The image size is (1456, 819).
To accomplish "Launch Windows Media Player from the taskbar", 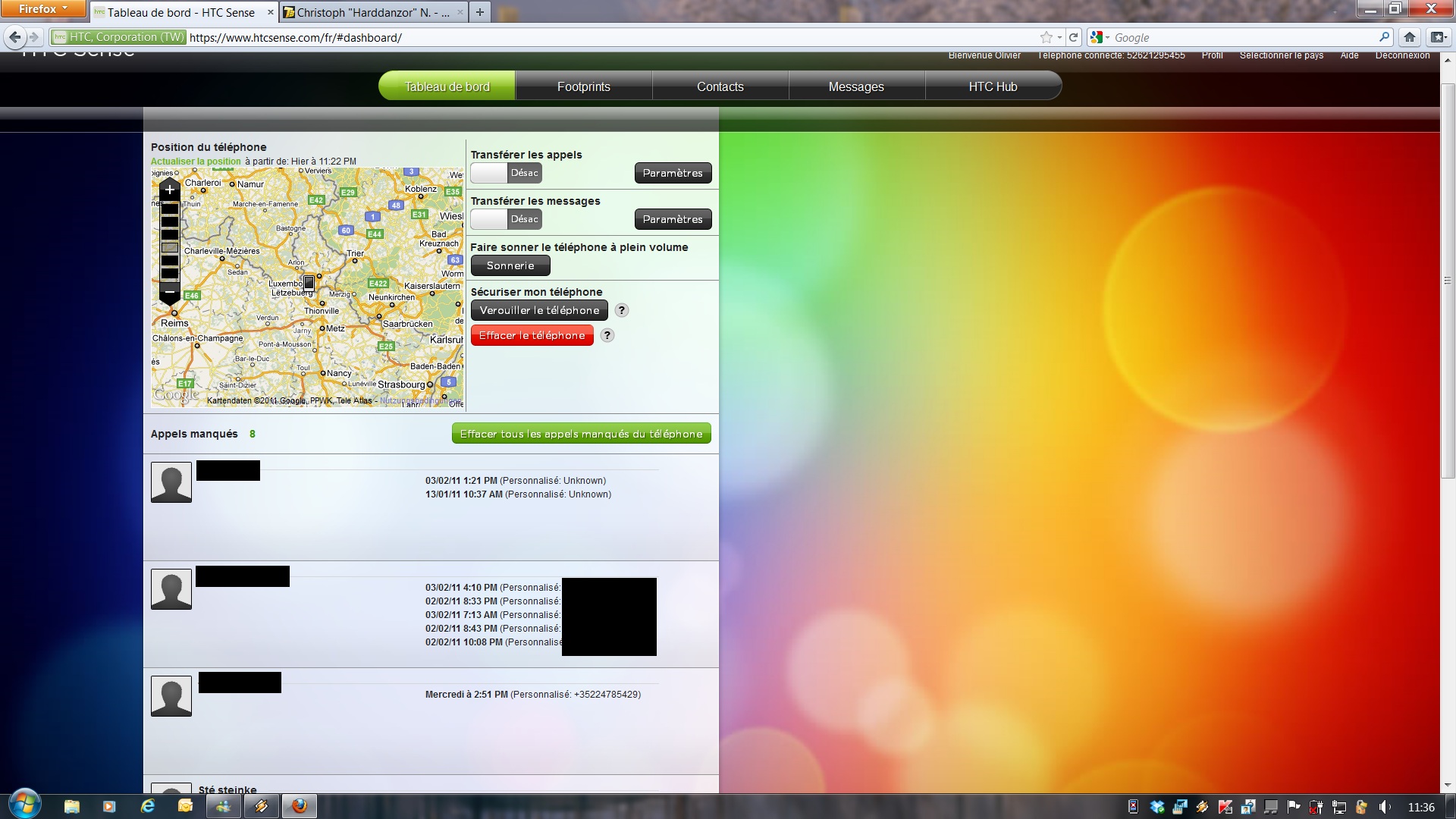I will tap(109, 806).
